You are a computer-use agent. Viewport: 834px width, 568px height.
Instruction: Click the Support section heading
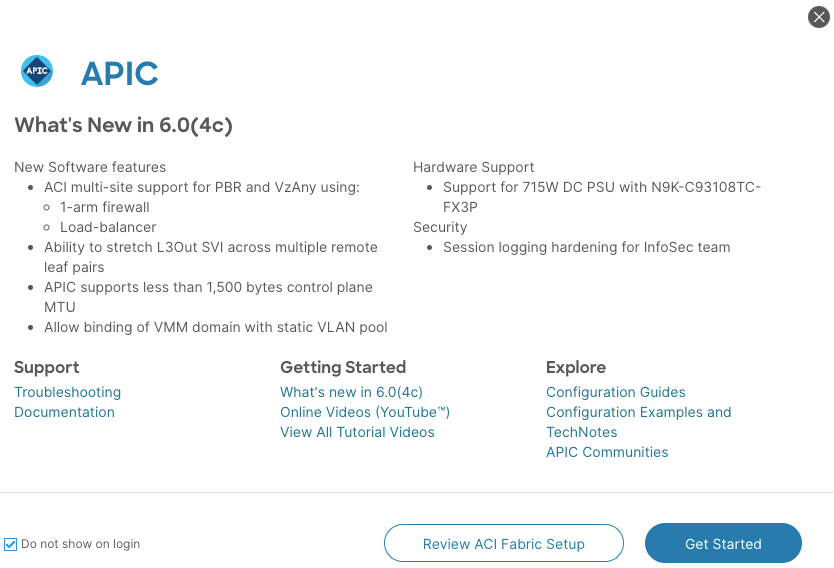(47, 367)
